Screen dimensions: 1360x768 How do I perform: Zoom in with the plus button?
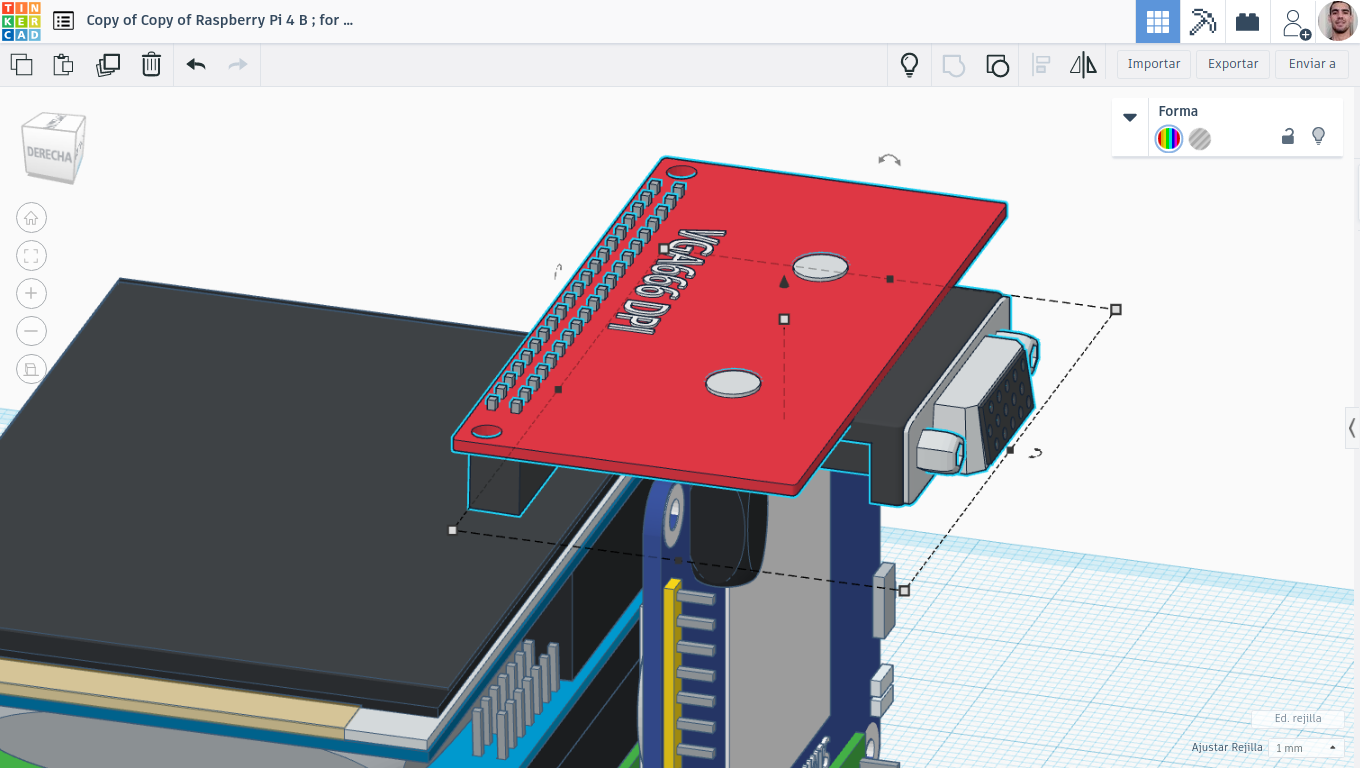click(31, 293)
